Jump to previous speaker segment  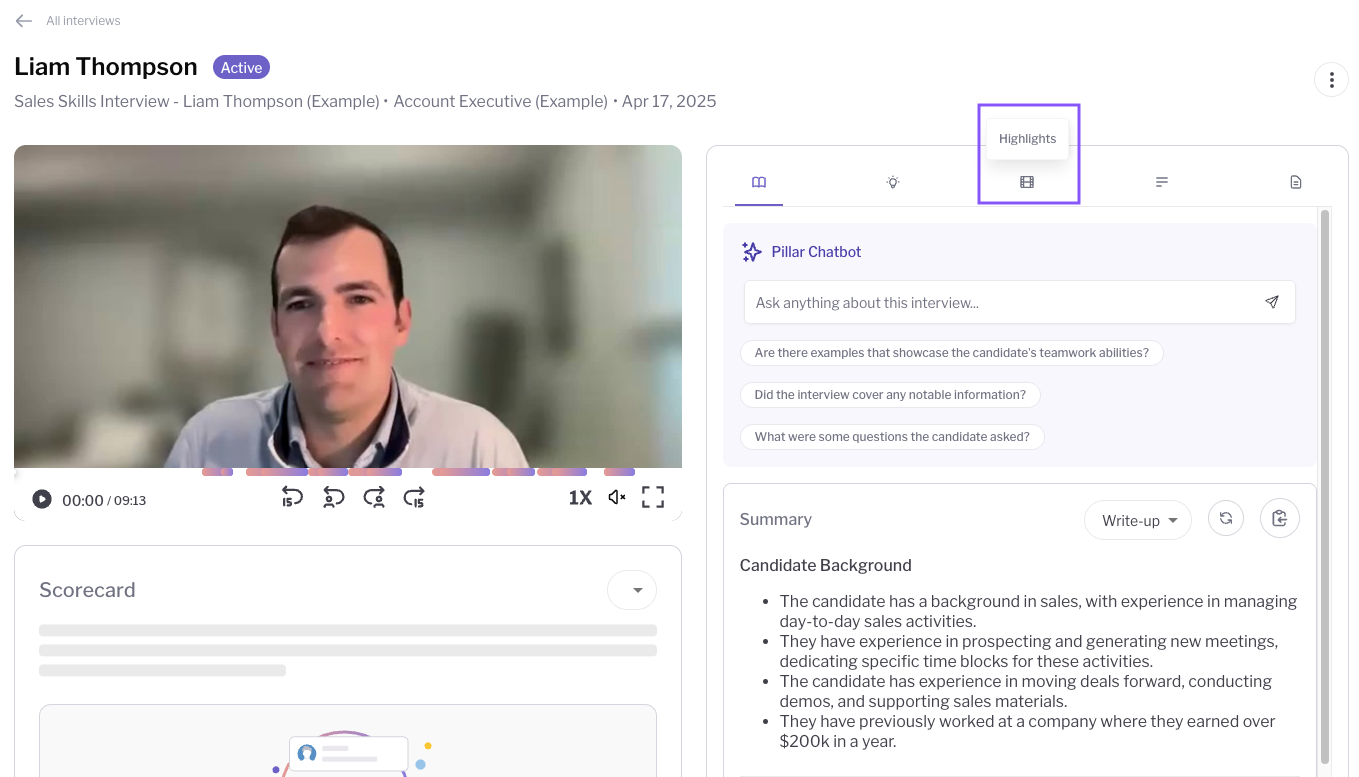coord(334,497)
